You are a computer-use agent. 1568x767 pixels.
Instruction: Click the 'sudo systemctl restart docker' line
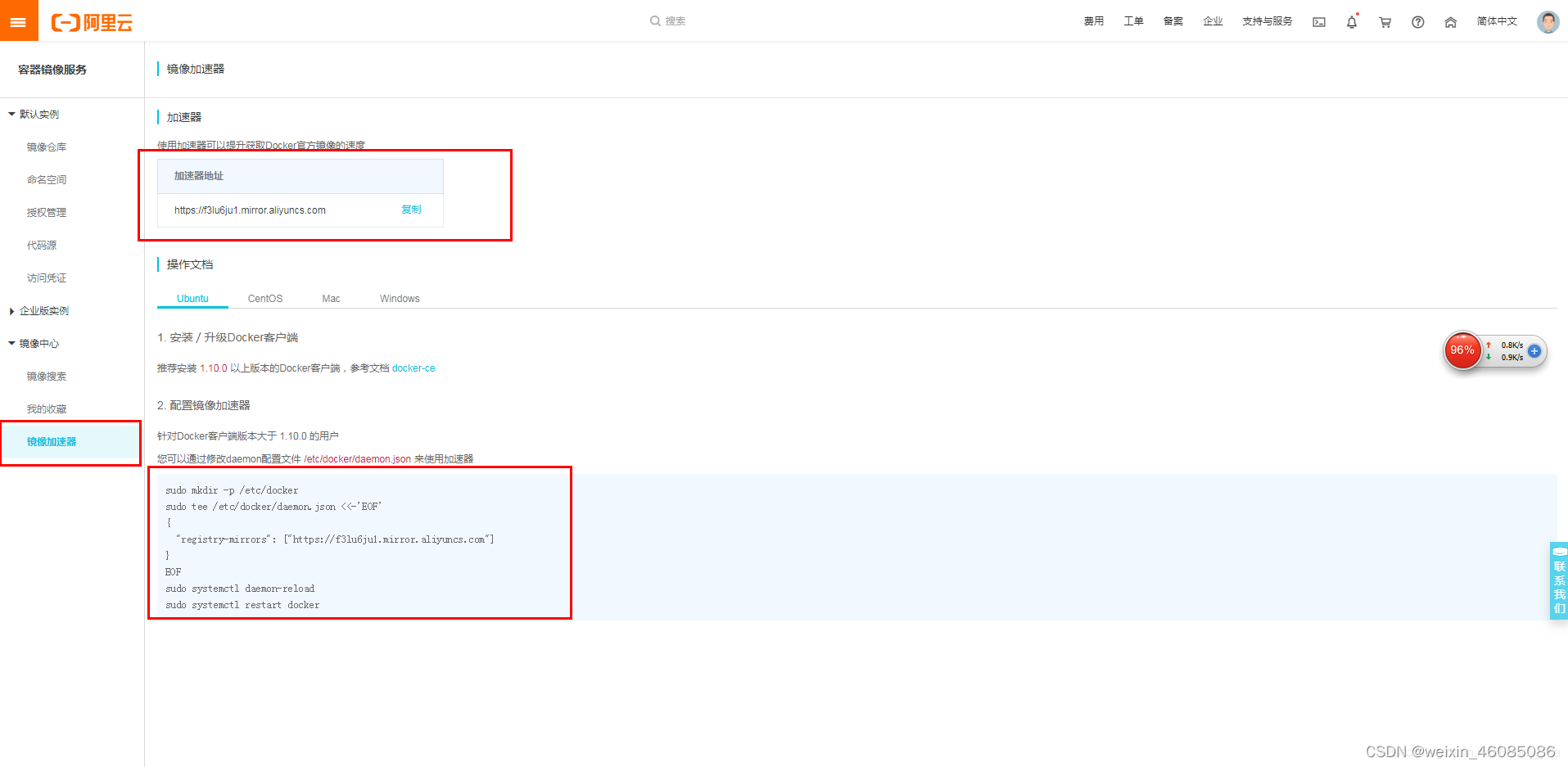(x=242, y=605)
